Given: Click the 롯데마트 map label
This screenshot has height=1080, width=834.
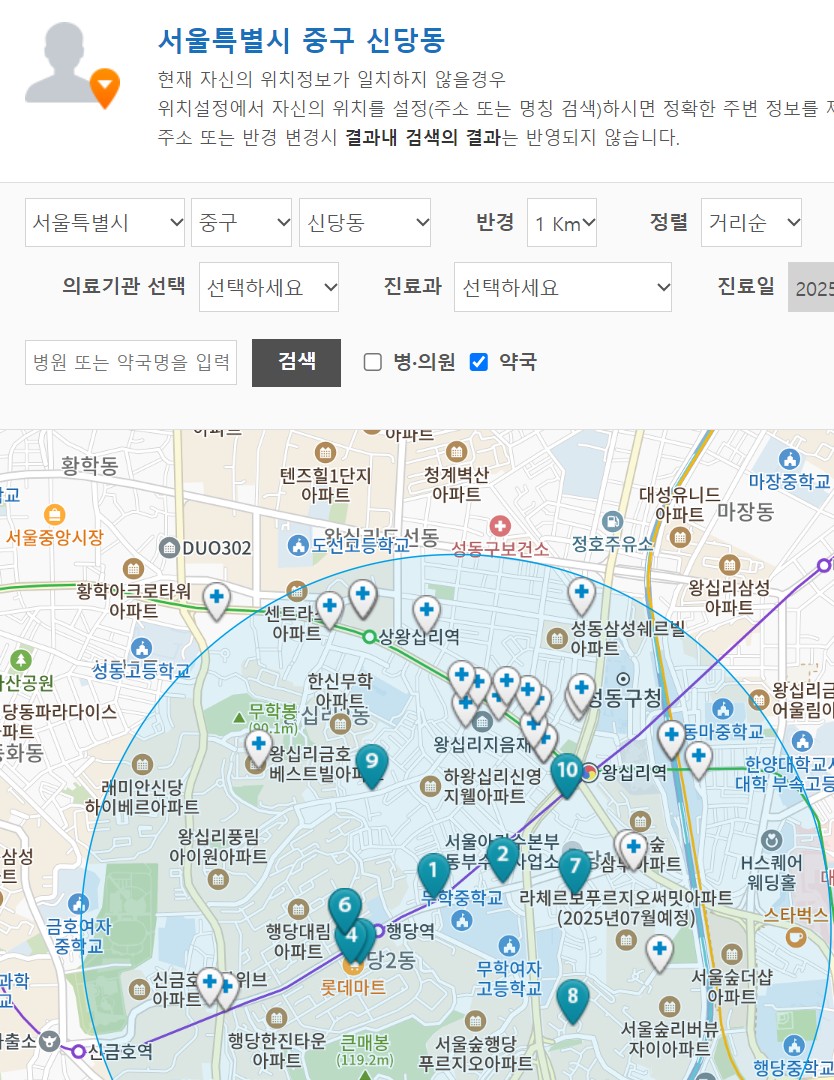Looking at the screenshot, I should click(x=353, y=988).
